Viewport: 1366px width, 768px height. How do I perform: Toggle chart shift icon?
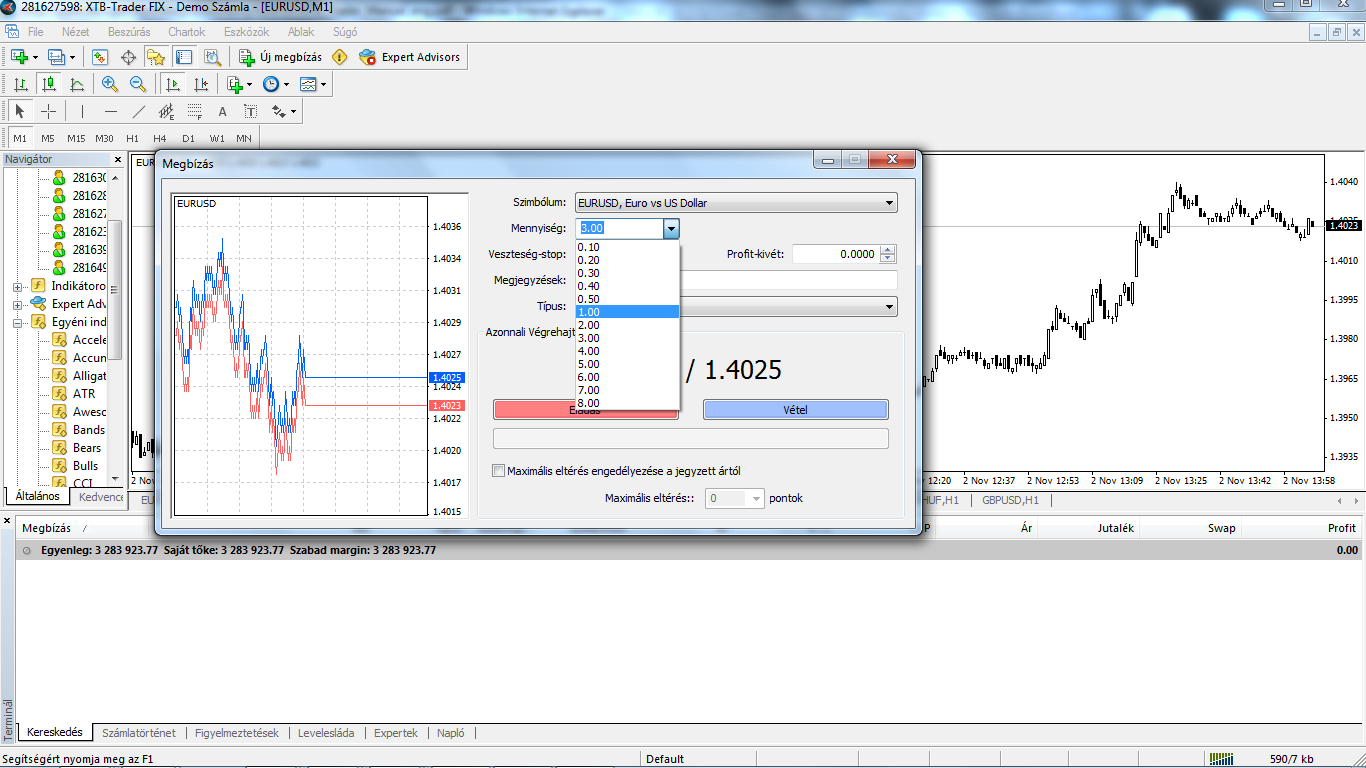pos(201,84)
